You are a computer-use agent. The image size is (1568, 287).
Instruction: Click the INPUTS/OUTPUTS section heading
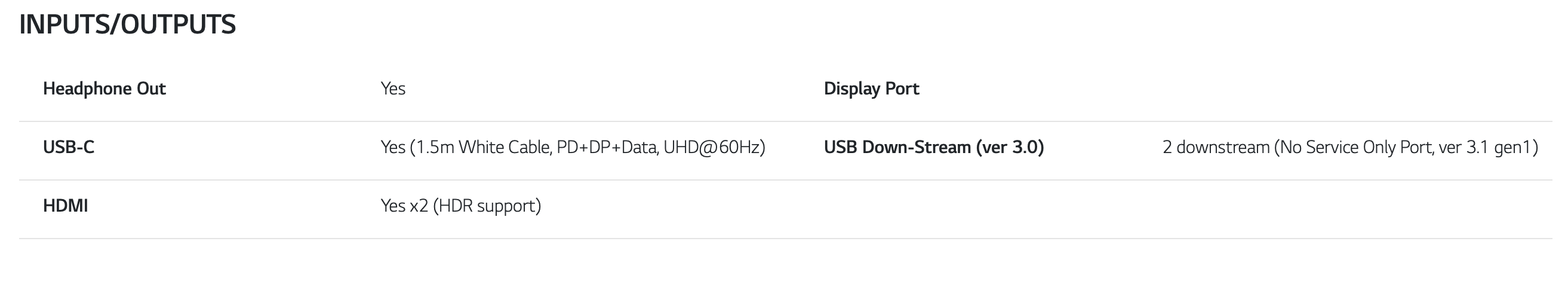pos(127,25)
